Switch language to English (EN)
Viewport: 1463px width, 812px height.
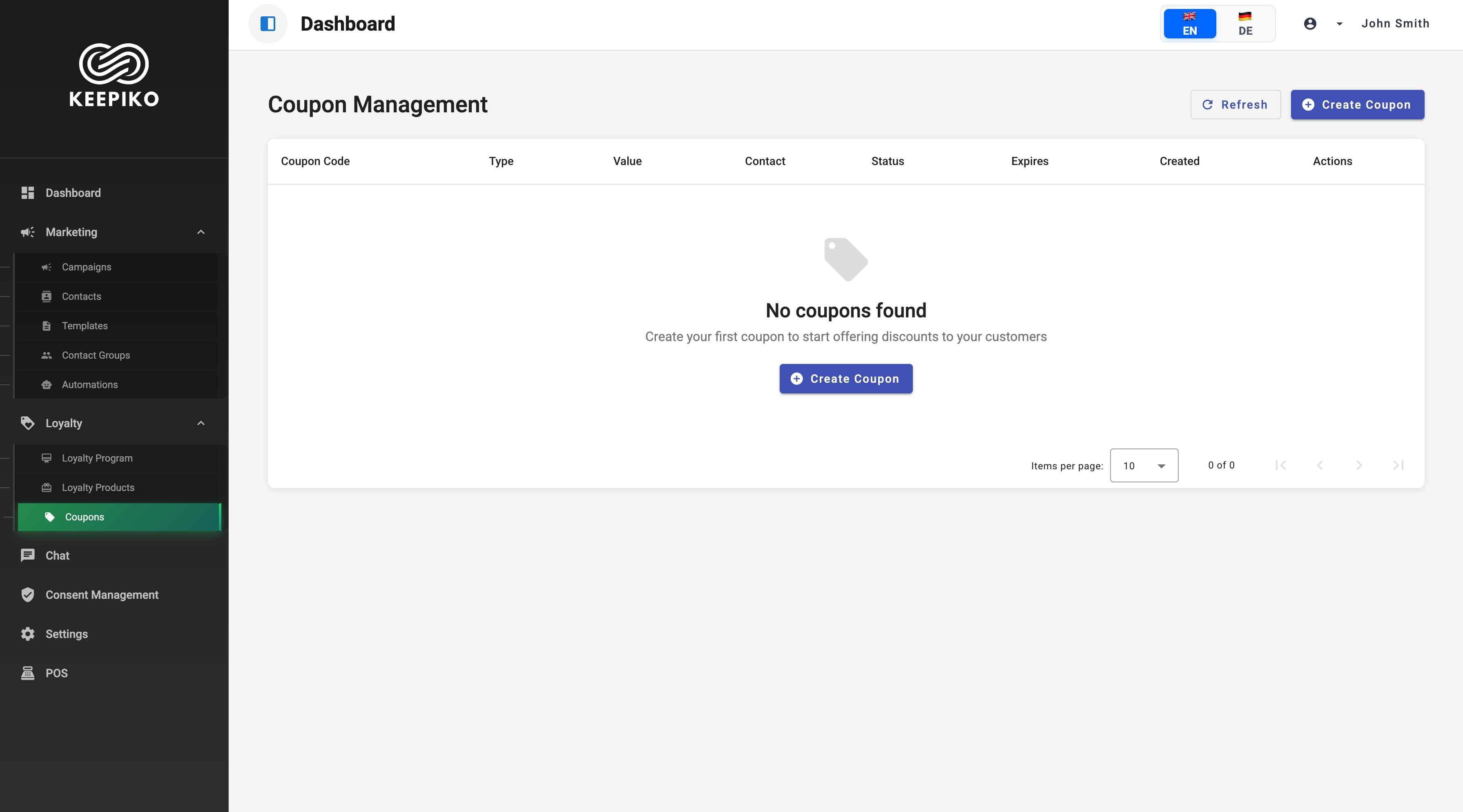(x=1189, y=24)
